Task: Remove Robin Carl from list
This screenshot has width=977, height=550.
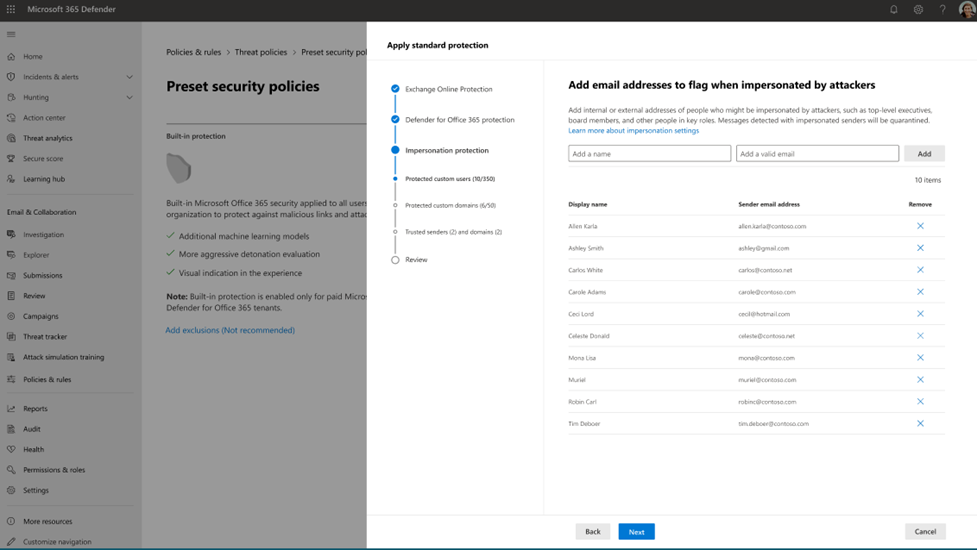Action: click(920, 402)
